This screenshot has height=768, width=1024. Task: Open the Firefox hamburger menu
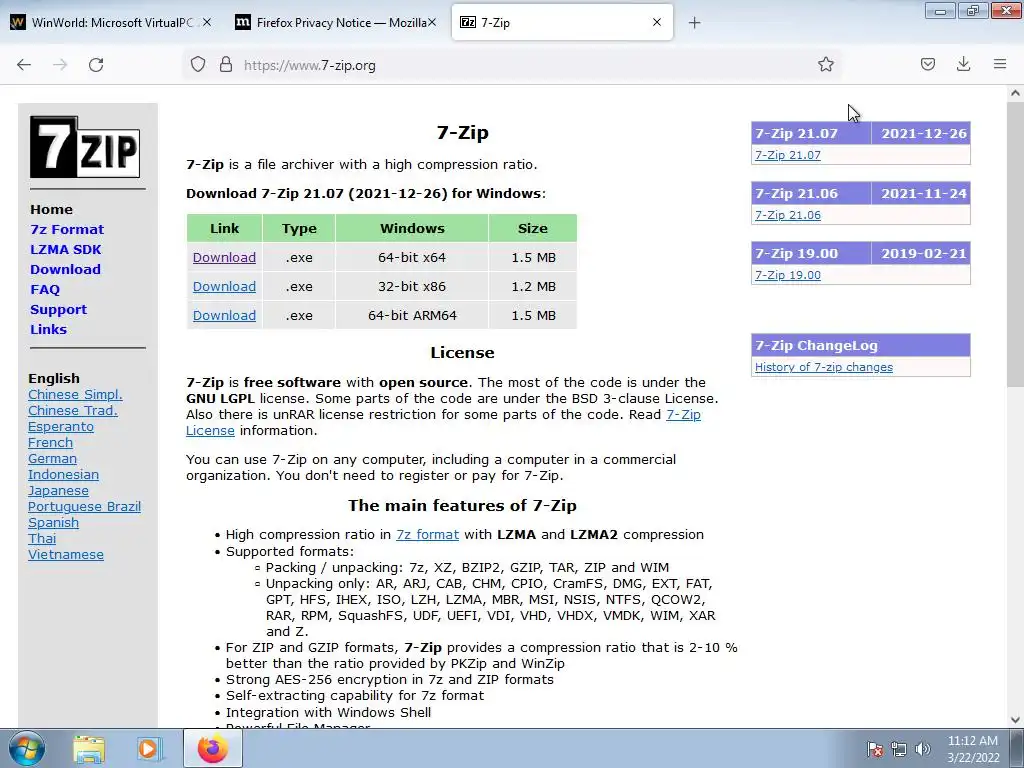click(x=1000, y=64)
